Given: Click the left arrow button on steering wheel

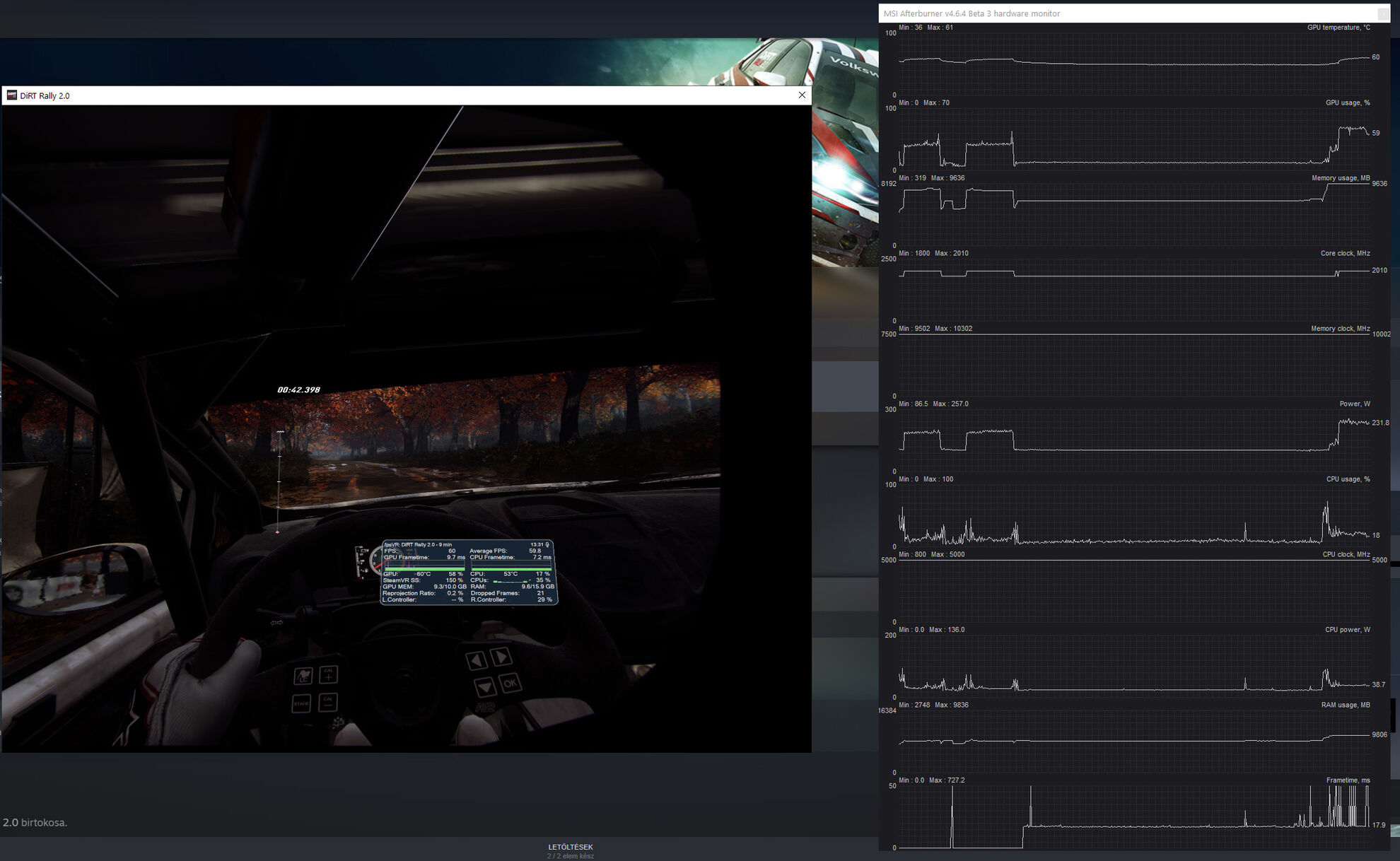Looking at the screenshot, I should coord(476,660).
